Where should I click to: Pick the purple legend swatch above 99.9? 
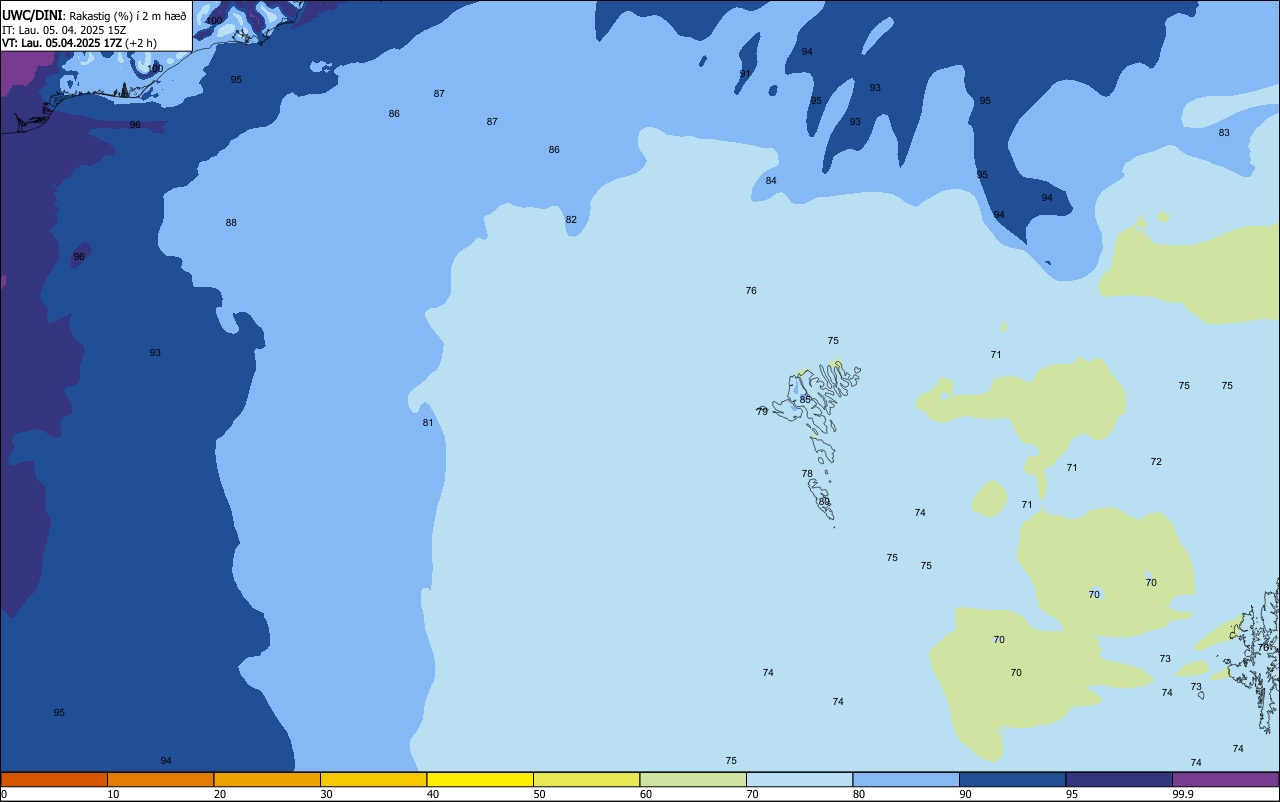tap(1226, 779)
